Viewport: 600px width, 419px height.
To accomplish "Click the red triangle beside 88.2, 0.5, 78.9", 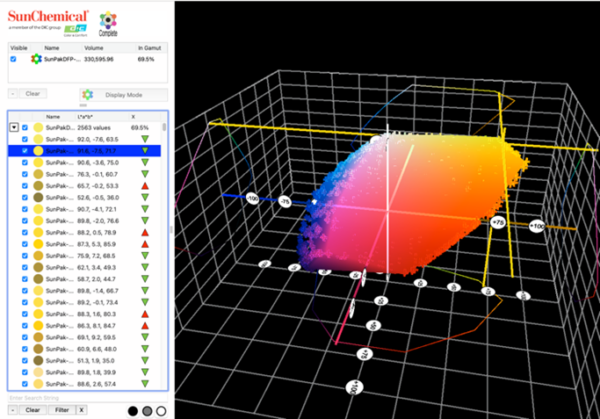I will coord(147,232).
